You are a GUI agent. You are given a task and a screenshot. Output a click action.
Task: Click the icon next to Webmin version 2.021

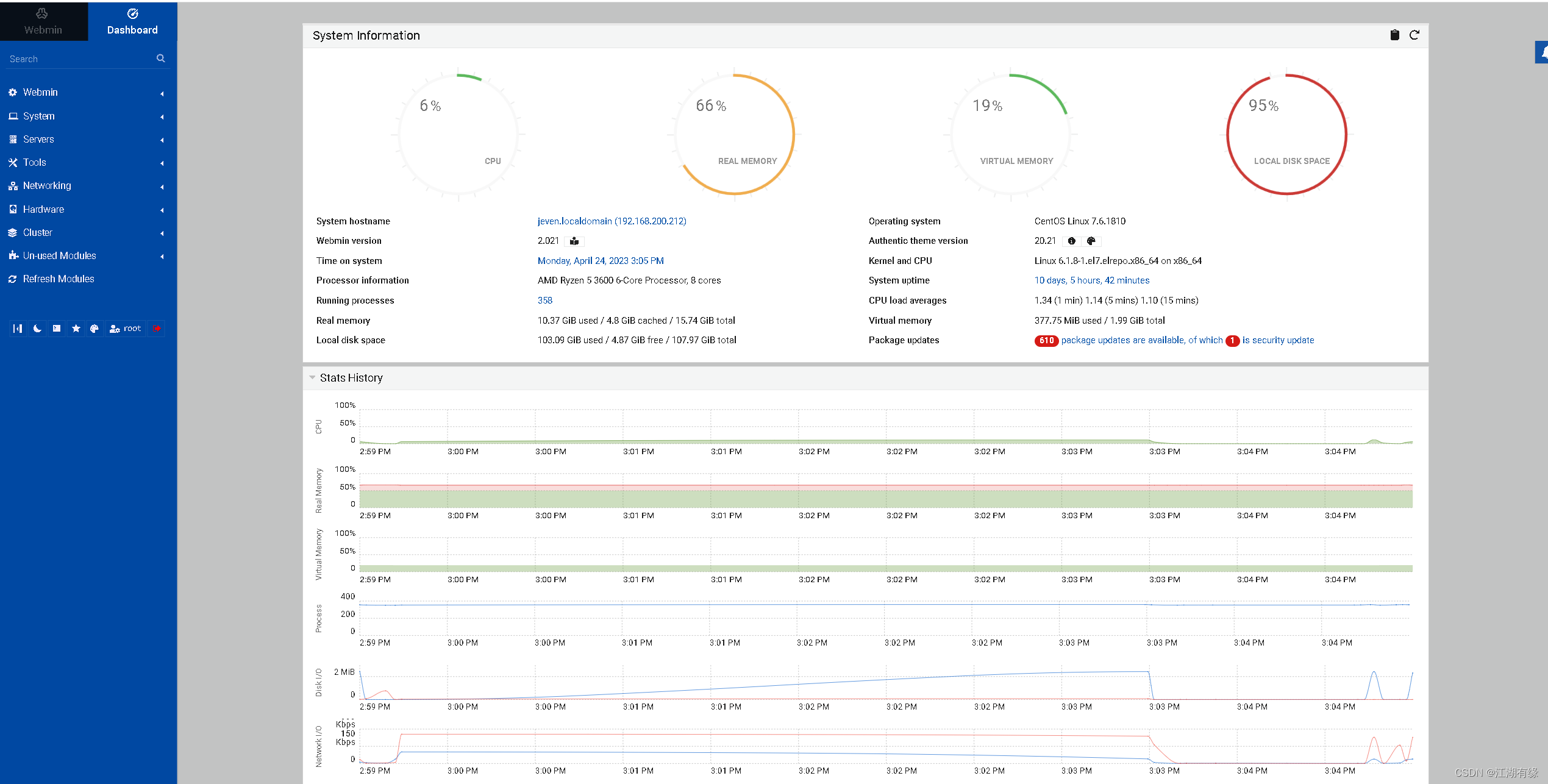[x=574, y=241]
